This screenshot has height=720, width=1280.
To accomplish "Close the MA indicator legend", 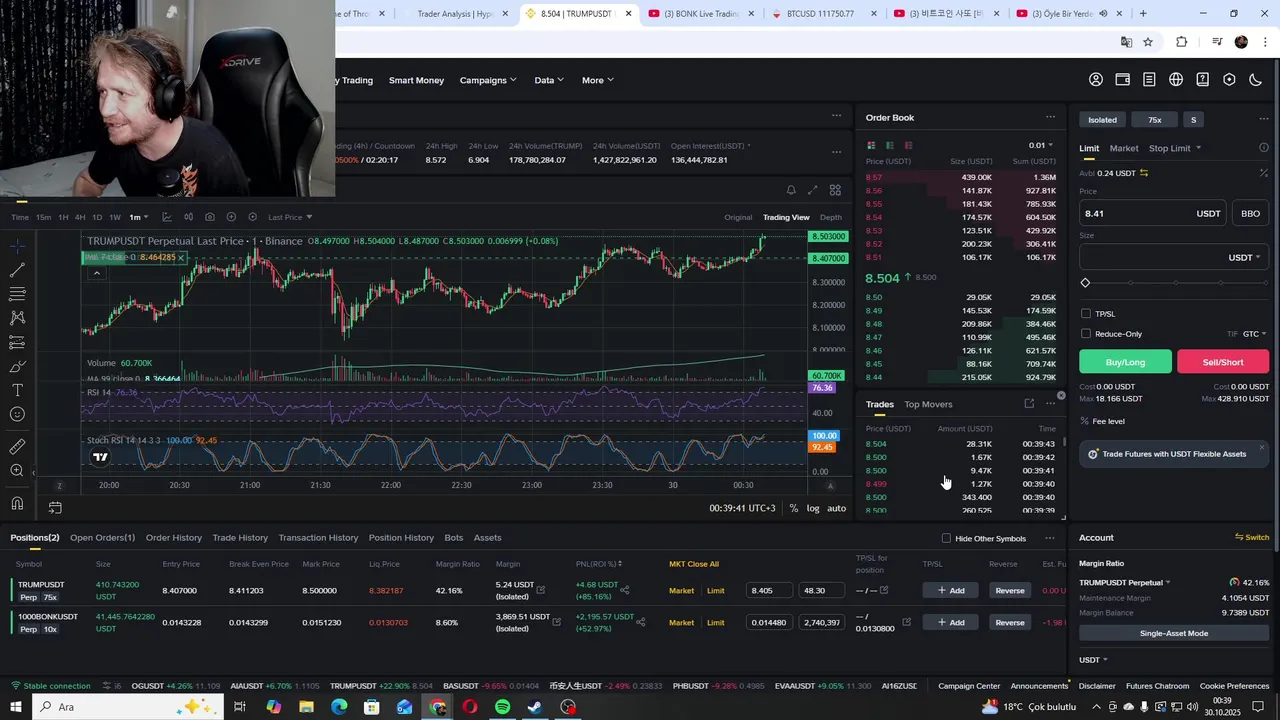I will pyautogui.click(x=181, y=257).
